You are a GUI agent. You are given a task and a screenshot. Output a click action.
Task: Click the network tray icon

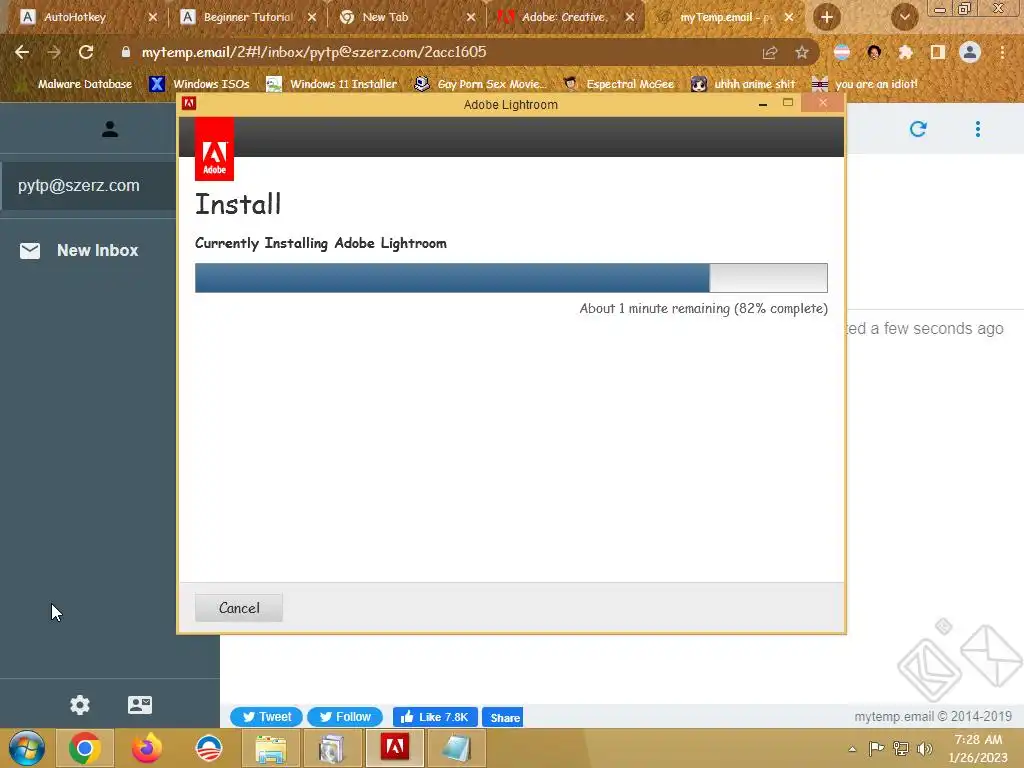click(901, 749)
